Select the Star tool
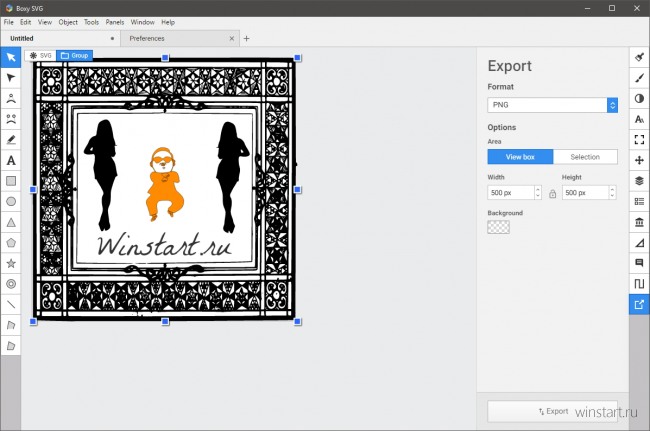 click(x=11, y=264)
